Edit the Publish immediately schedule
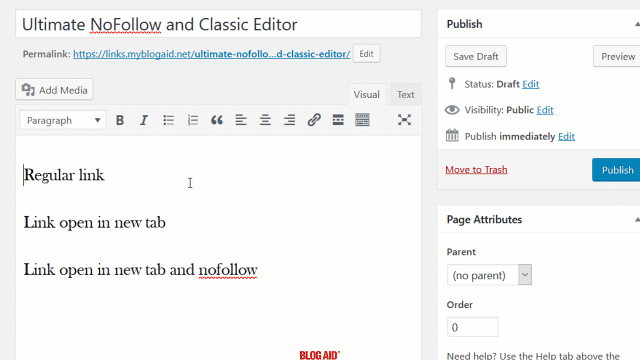This screenshot has width=640, height=360. click(x=566, y=136)
